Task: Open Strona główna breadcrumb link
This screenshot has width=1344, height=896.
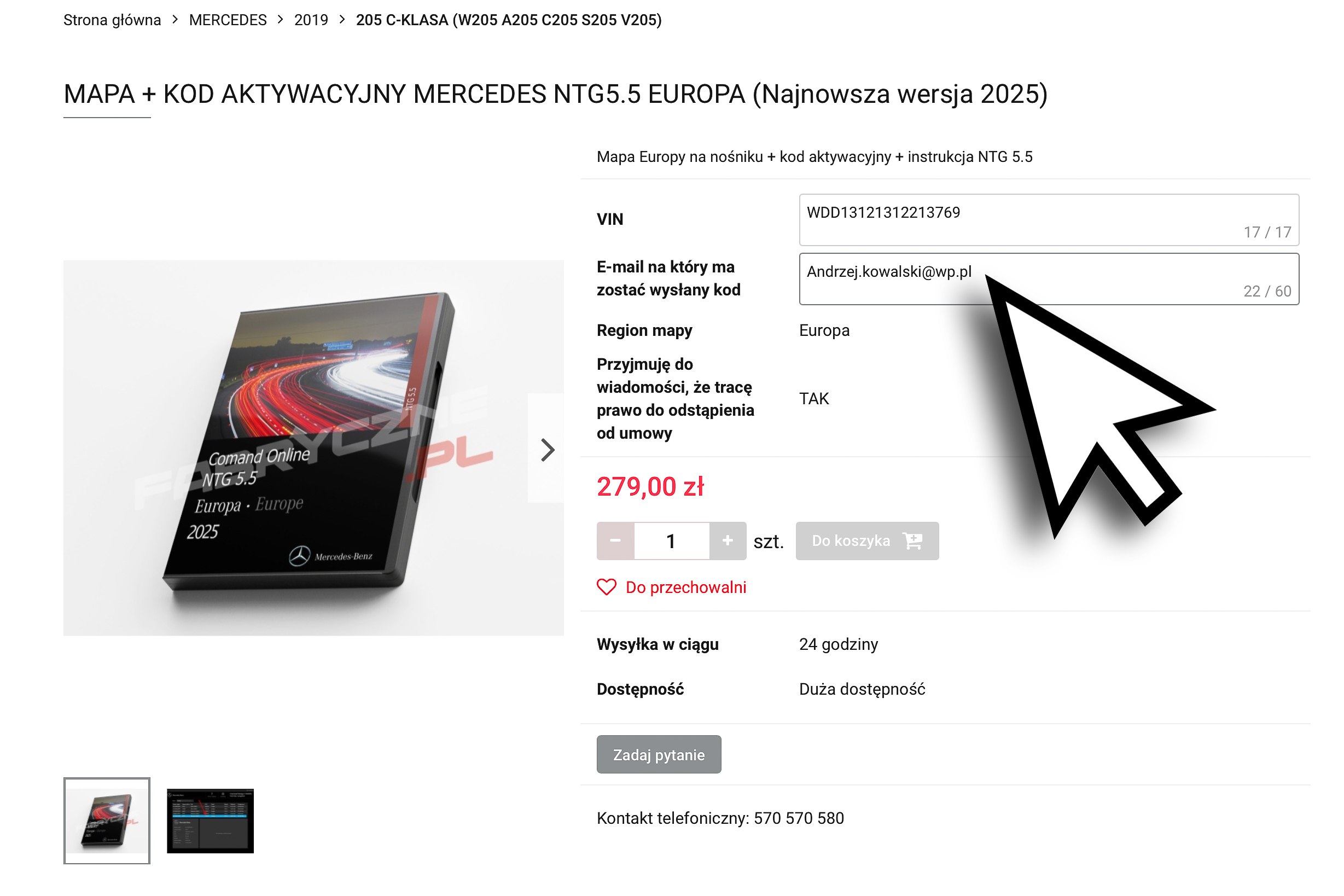Action: pyautogui.click(x=112, y=20)
